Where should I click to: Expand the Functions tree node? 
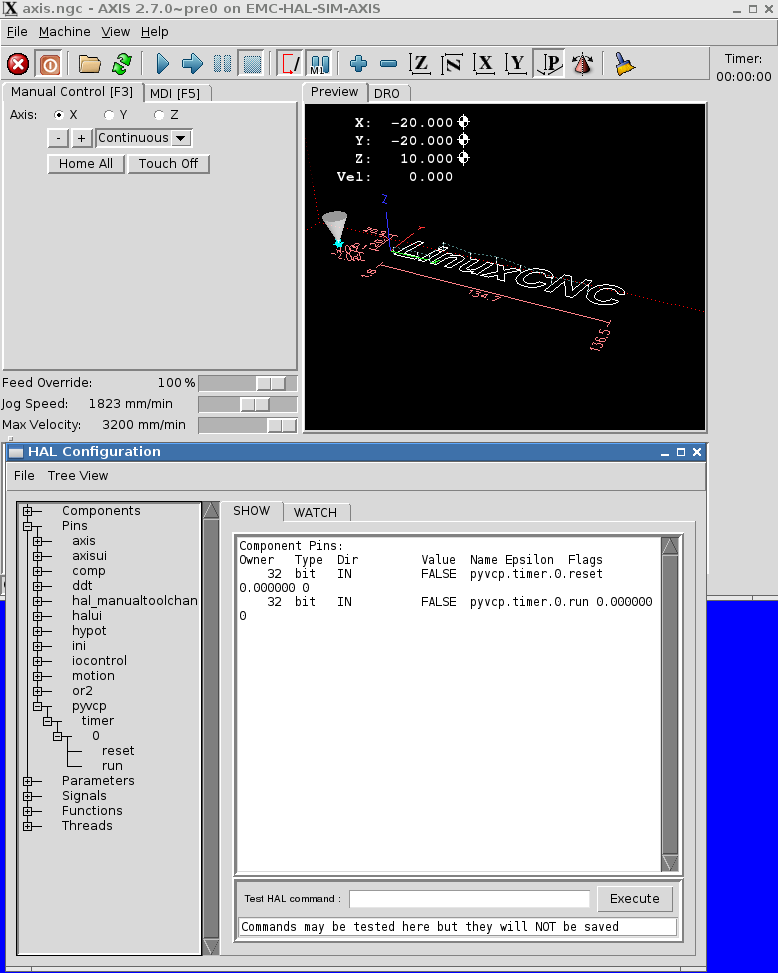click(27, 811)
